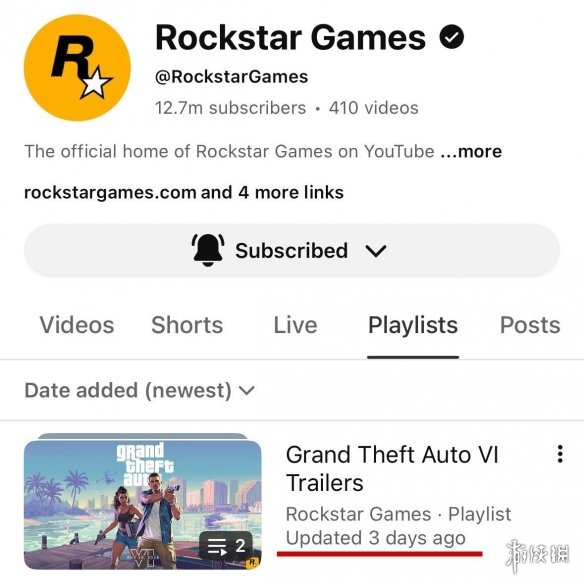Tap the notification bell icon
This screenshot has width=584, height=584.
point(208,250)
